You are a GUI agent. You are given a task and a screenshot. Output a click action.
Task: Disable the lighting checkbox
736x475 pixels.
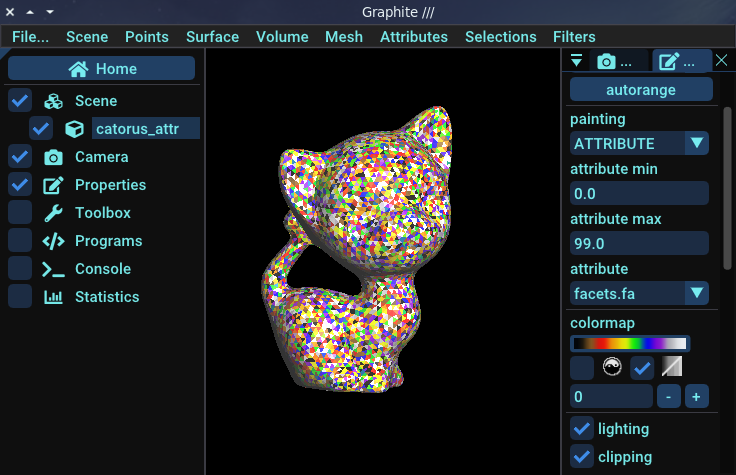(x=581, y=429)
